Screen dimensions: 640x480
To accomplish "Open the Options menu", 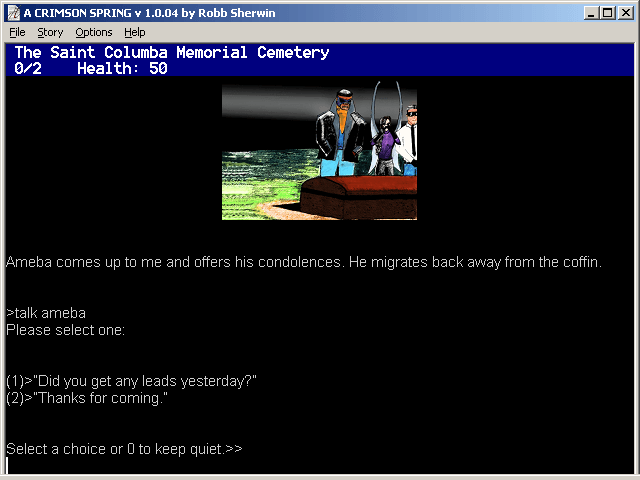I will tap(93, 32).
